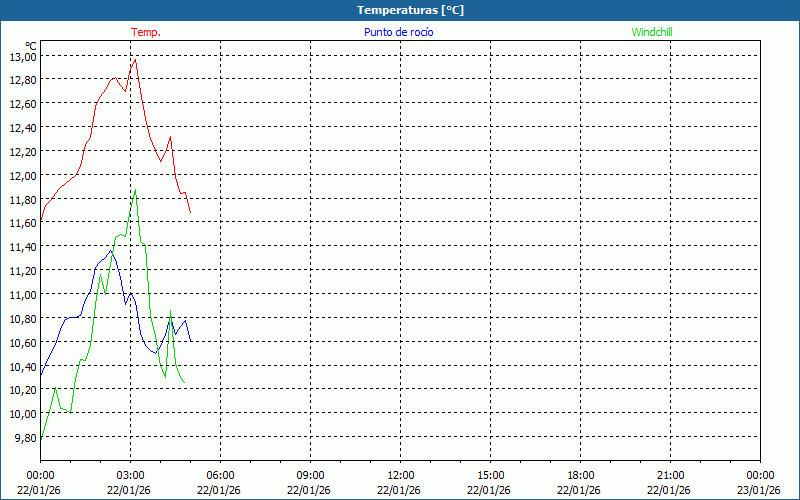Click the highest peak of the red temperature curve

tap(135, 59)
